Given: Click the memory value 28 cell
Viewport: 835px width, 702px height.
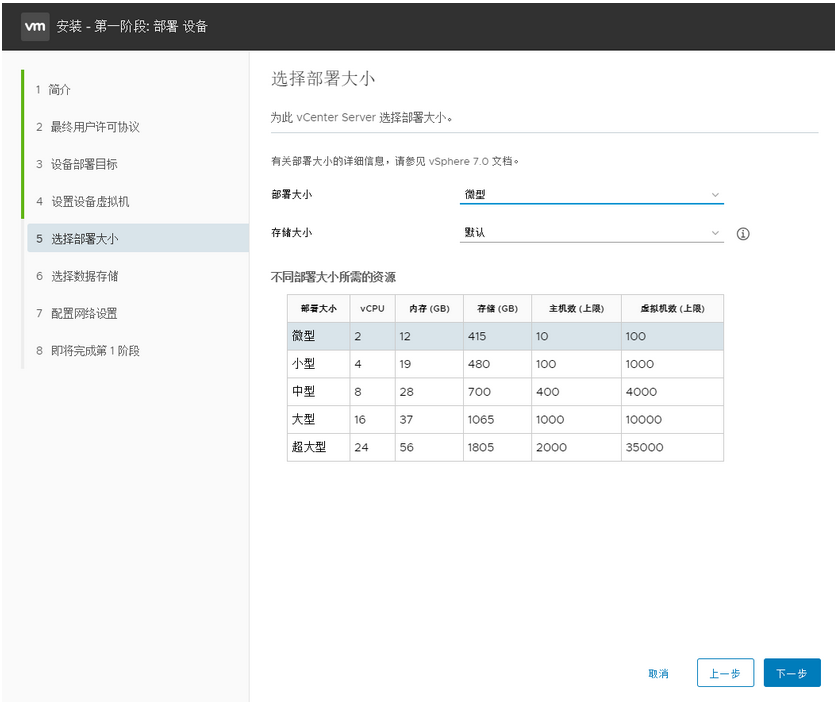Looking at the screenshot, I should pos(429,391).
